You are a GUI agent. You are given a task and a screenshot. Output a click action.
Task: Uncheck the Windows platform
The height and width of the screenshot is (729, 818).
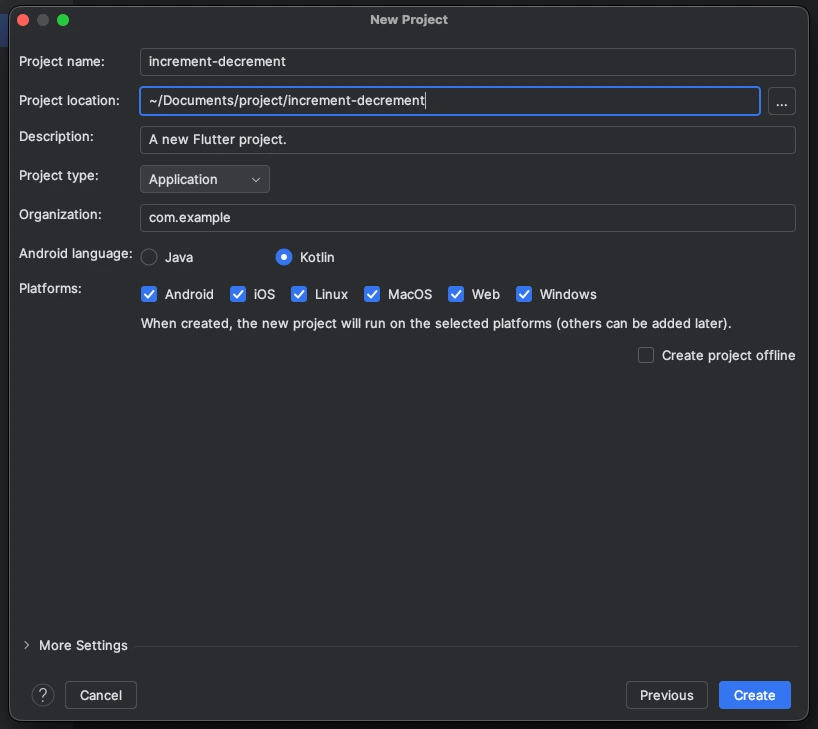click(x=524, y=294)
